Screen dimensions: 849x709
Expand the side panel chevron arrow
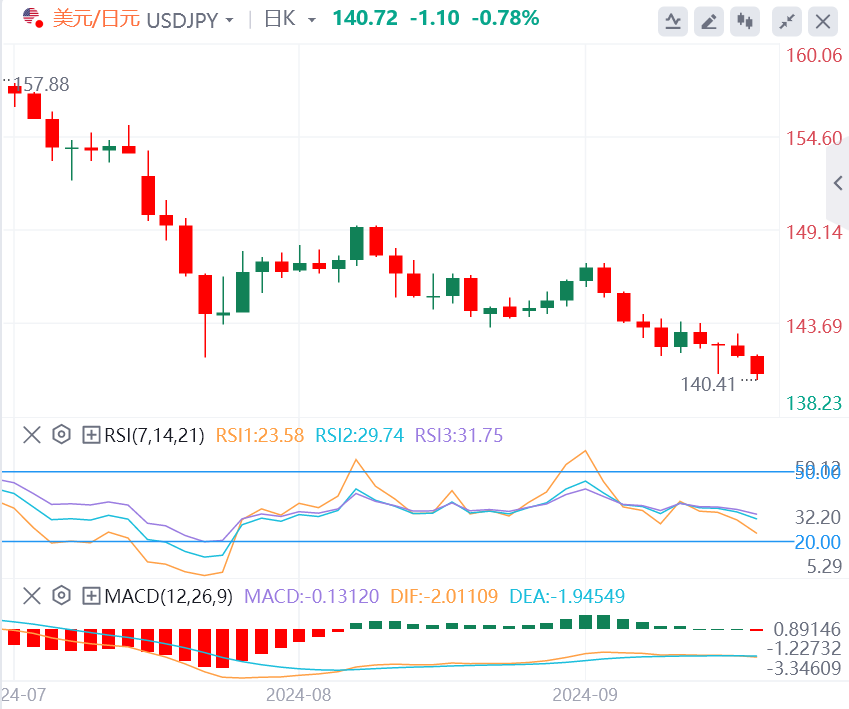tap(838, 183)
